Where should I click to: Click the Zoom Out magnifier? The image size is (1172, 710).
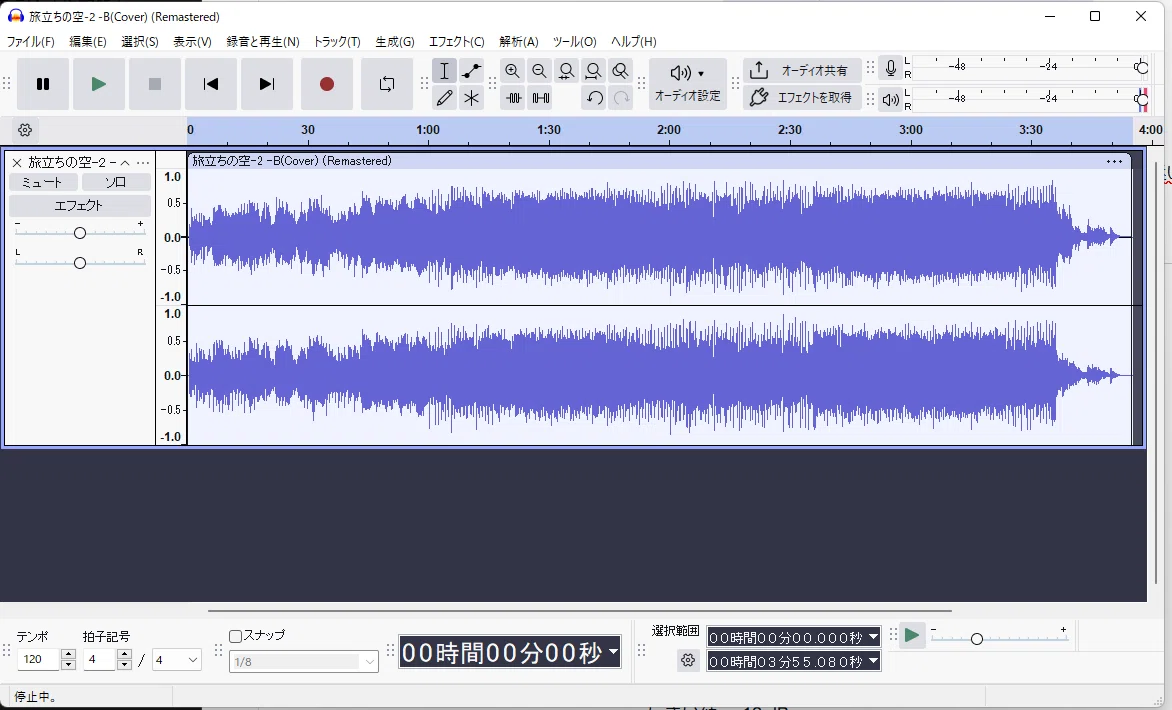[539, 71]
